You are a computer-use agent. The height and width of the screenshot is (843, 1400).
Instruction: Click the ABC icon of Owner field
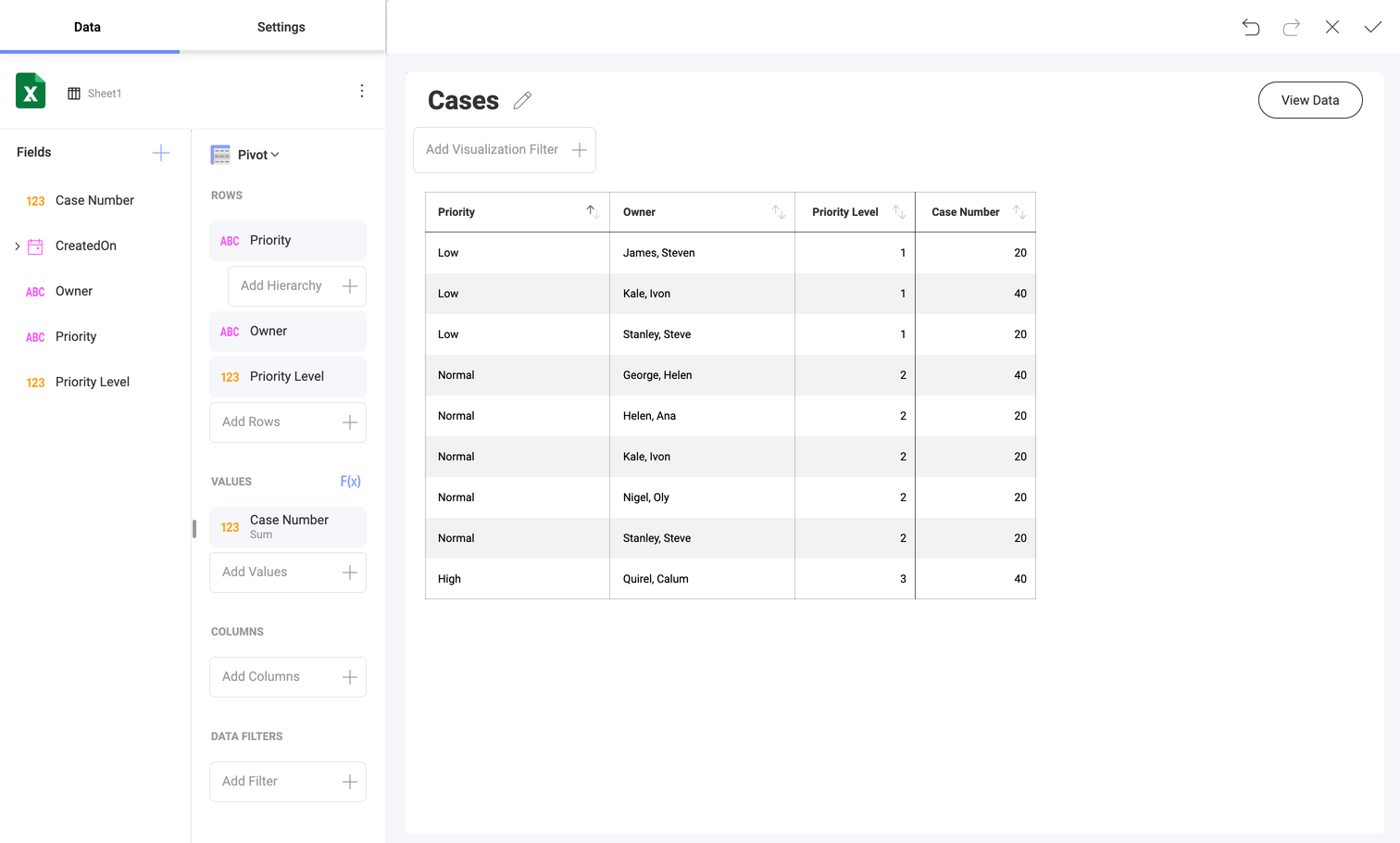[x=35, y=292]
